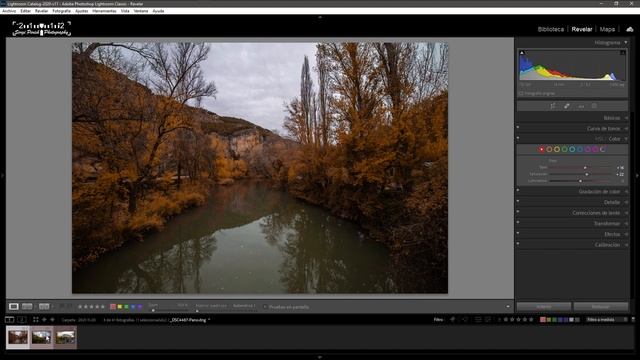Collapse the Histograma panel

point(626,42)
